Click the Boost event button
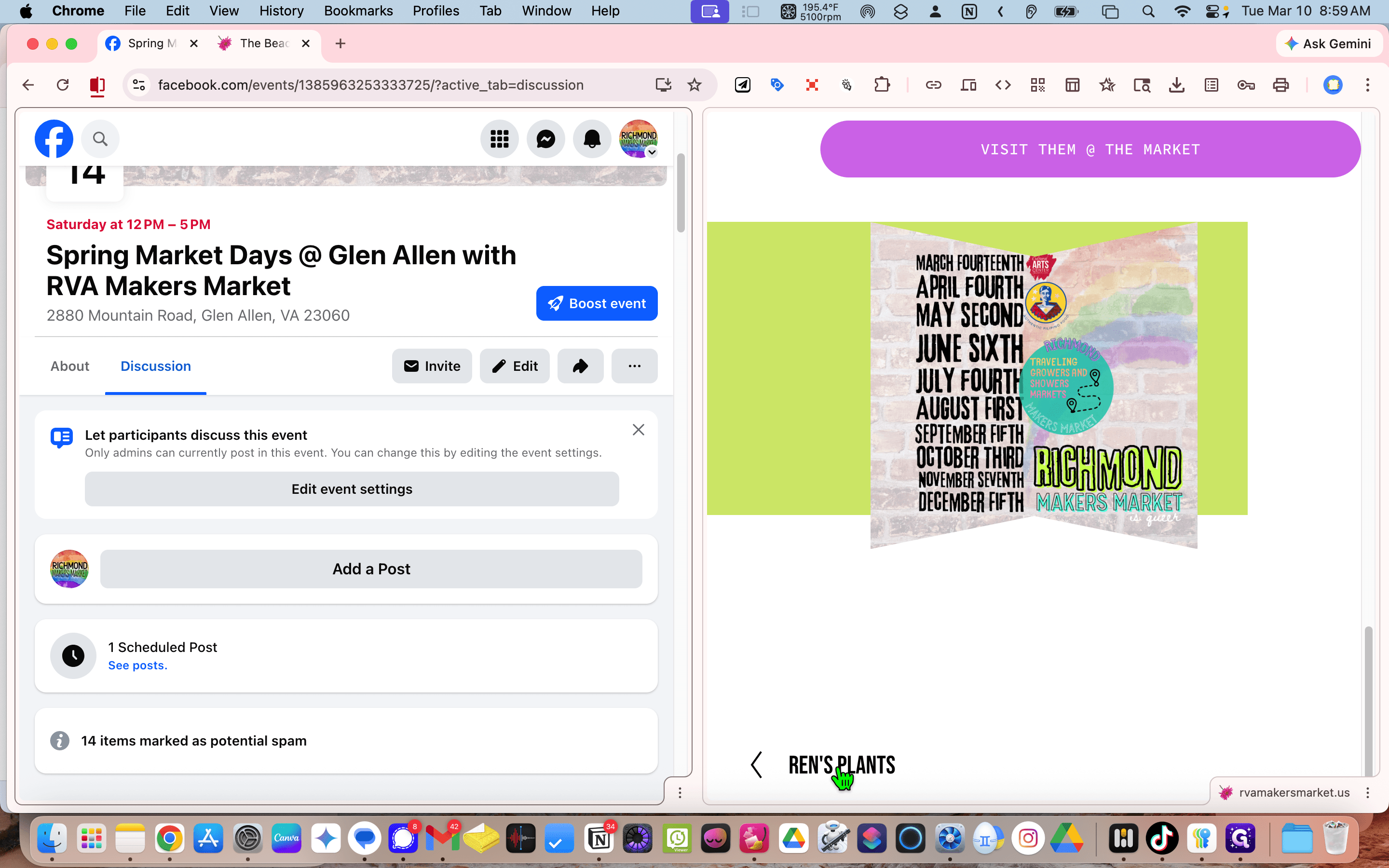The width and height of the screenshot is (1389, 868). (597, 303)
